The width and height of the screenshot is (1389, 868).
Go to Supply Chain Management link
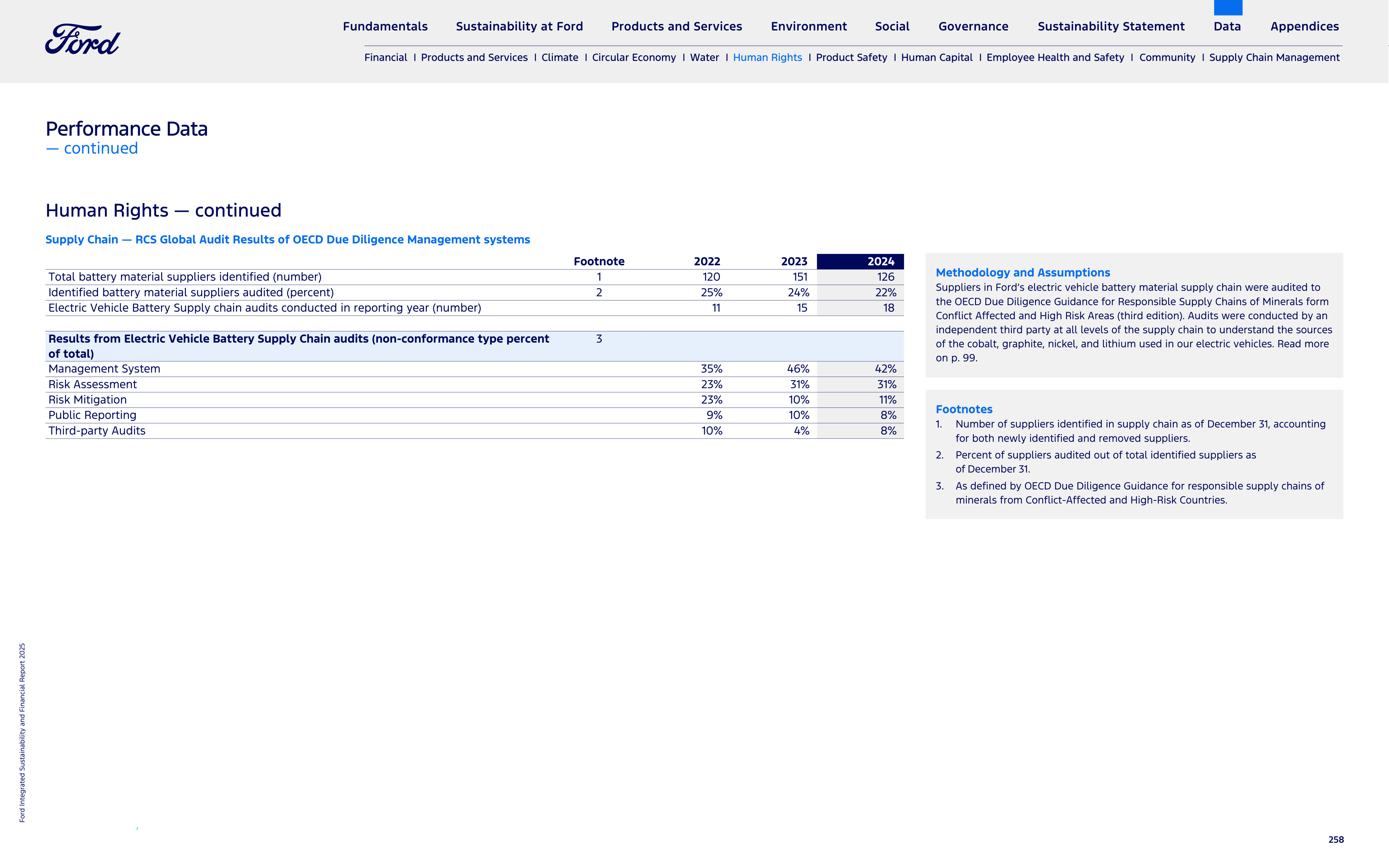[1274, 58]
